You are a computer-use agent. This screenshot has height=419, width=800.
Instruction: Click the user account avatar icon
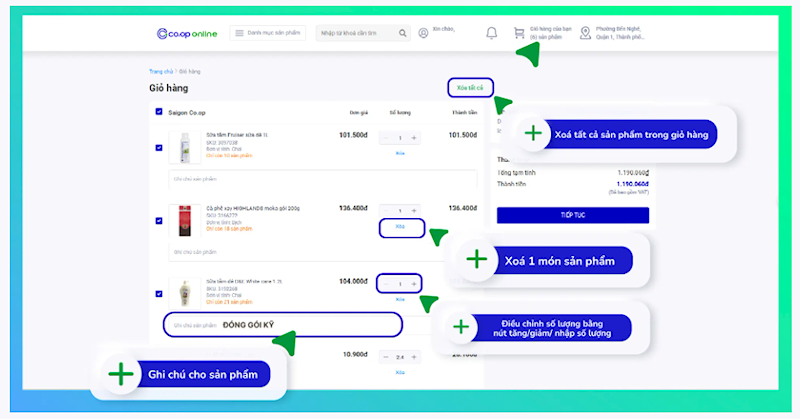[x=424, y=33]
